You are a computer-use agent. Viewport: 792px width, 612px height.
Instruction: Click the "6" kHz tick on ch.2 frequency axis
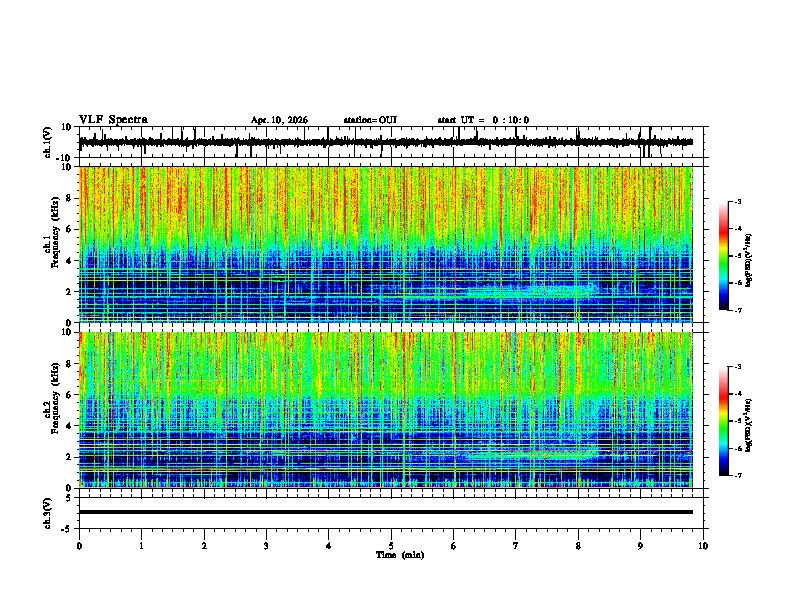[x=69, y=395]
